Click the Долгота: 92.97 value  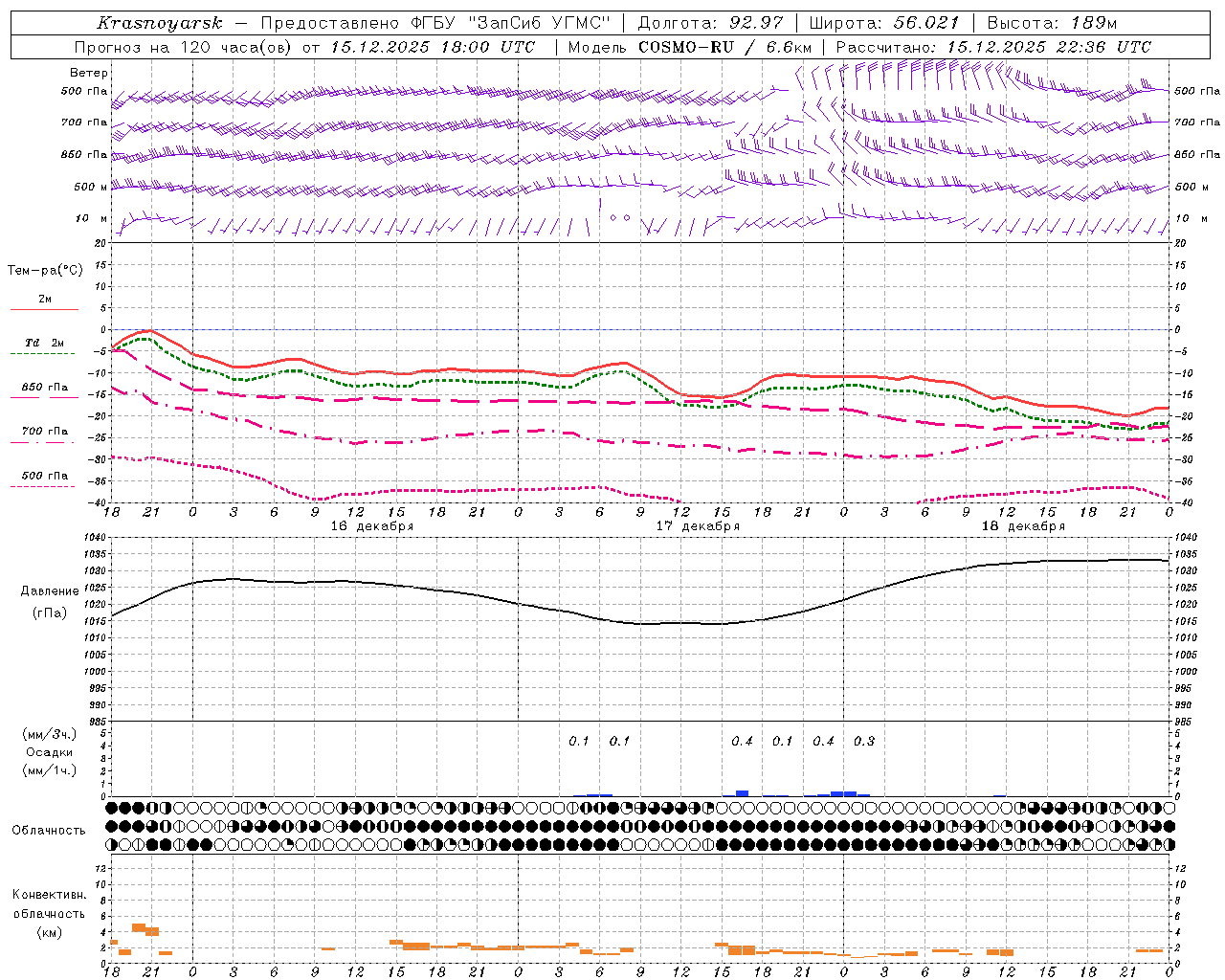[x=710, y=23]
